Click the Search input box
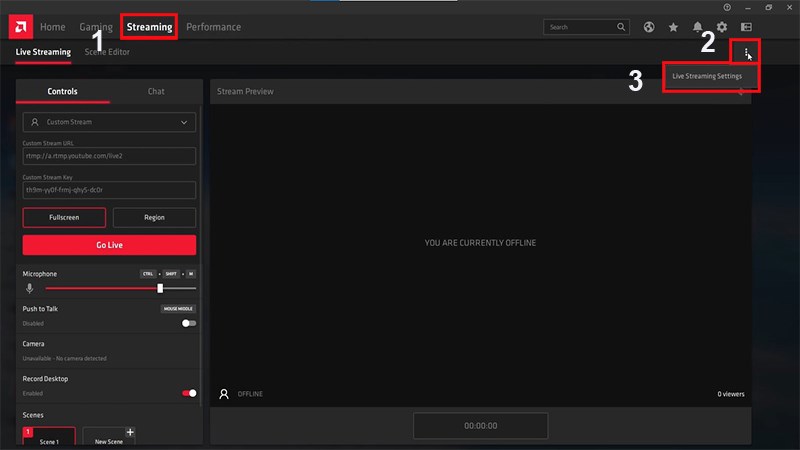The height and width of the screenshot is (450, 800). point(586,27)
